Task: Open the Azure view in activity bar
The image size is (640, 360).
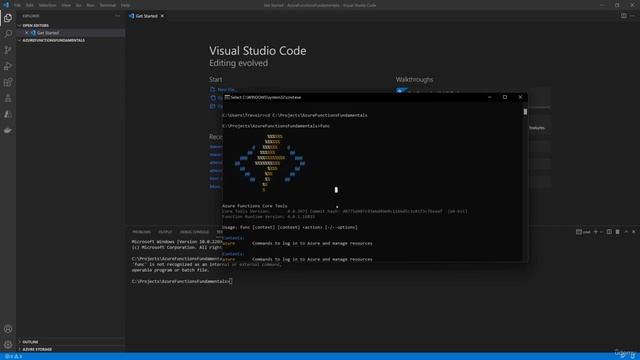Action: 8,114
